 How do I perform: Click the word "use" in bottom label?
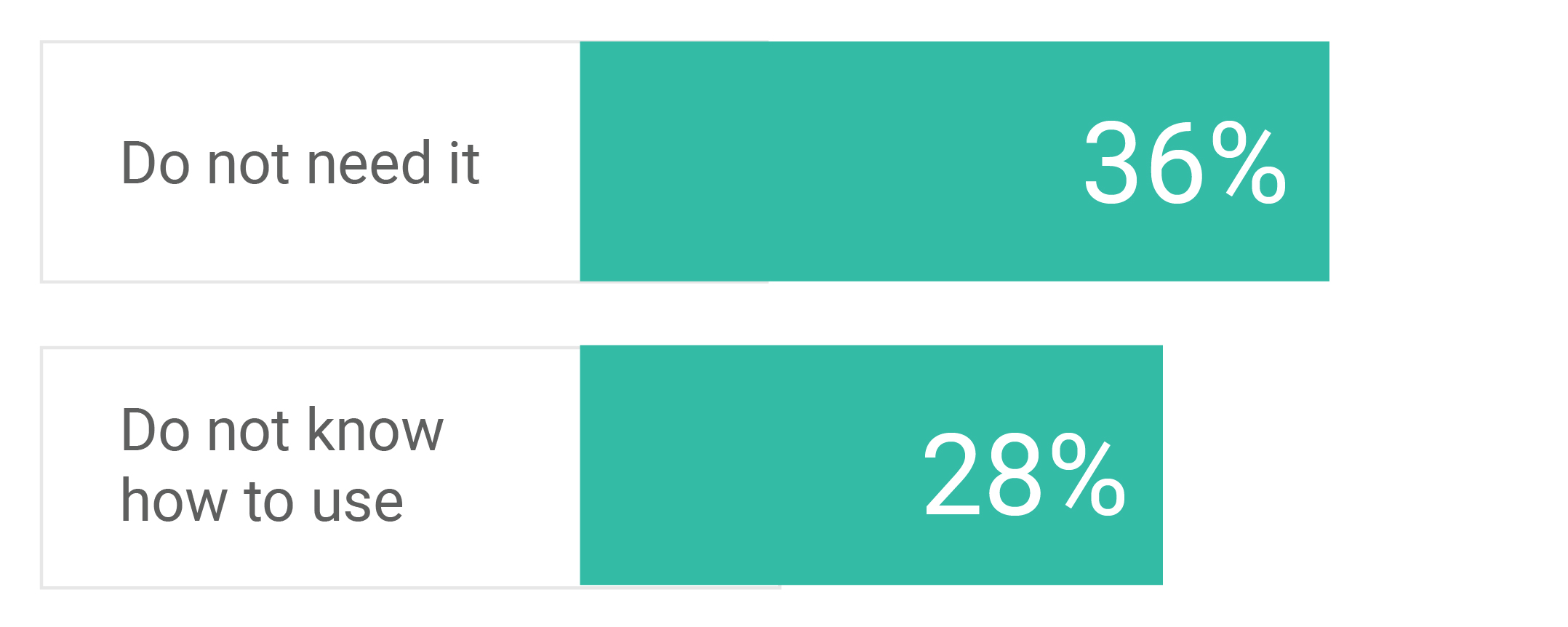pos(357,503)
